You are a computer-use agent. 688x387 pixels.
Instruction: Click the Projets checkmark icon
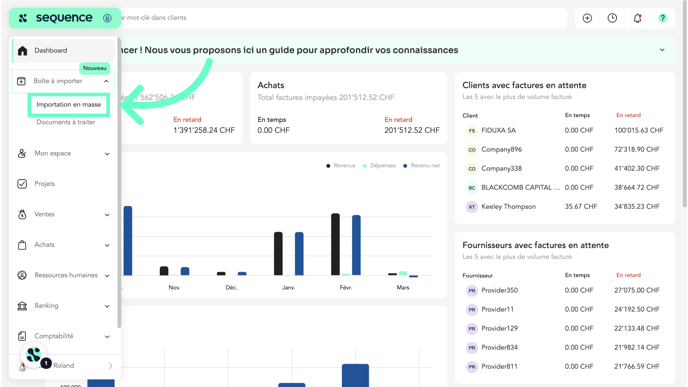click(22, 184)
